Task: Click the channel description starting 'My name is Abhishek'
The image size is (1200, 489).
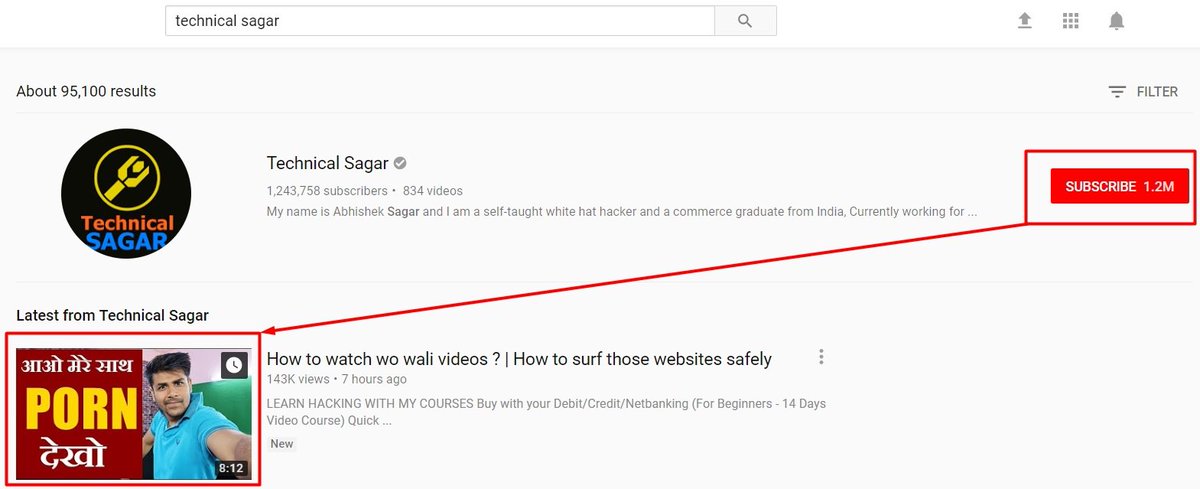Action: (x=622, y=212)
